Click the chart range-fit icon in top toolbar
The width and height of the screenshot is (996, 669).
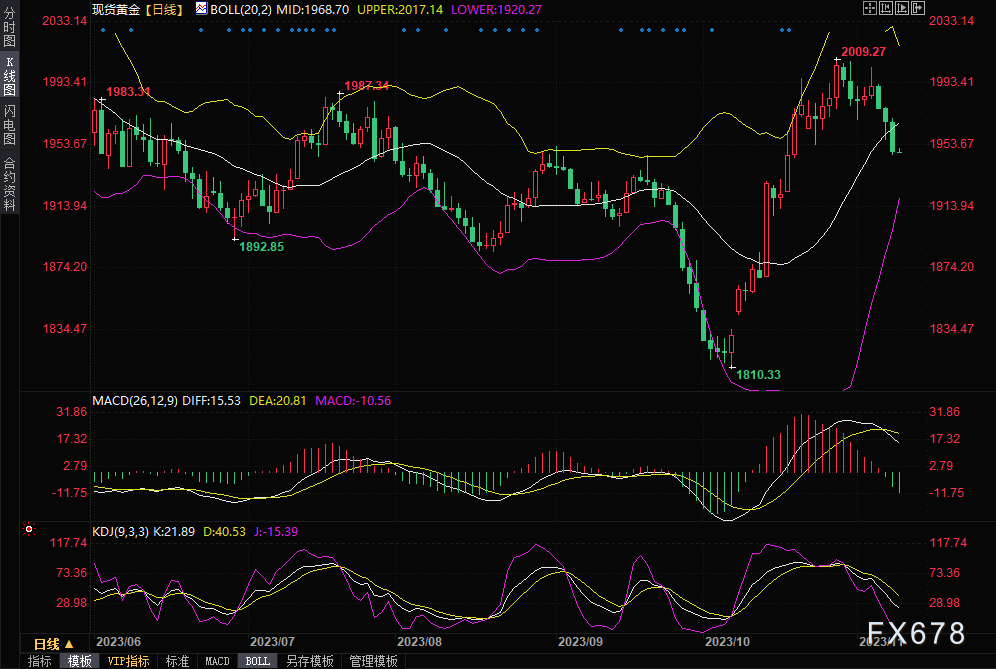[887, 8]
